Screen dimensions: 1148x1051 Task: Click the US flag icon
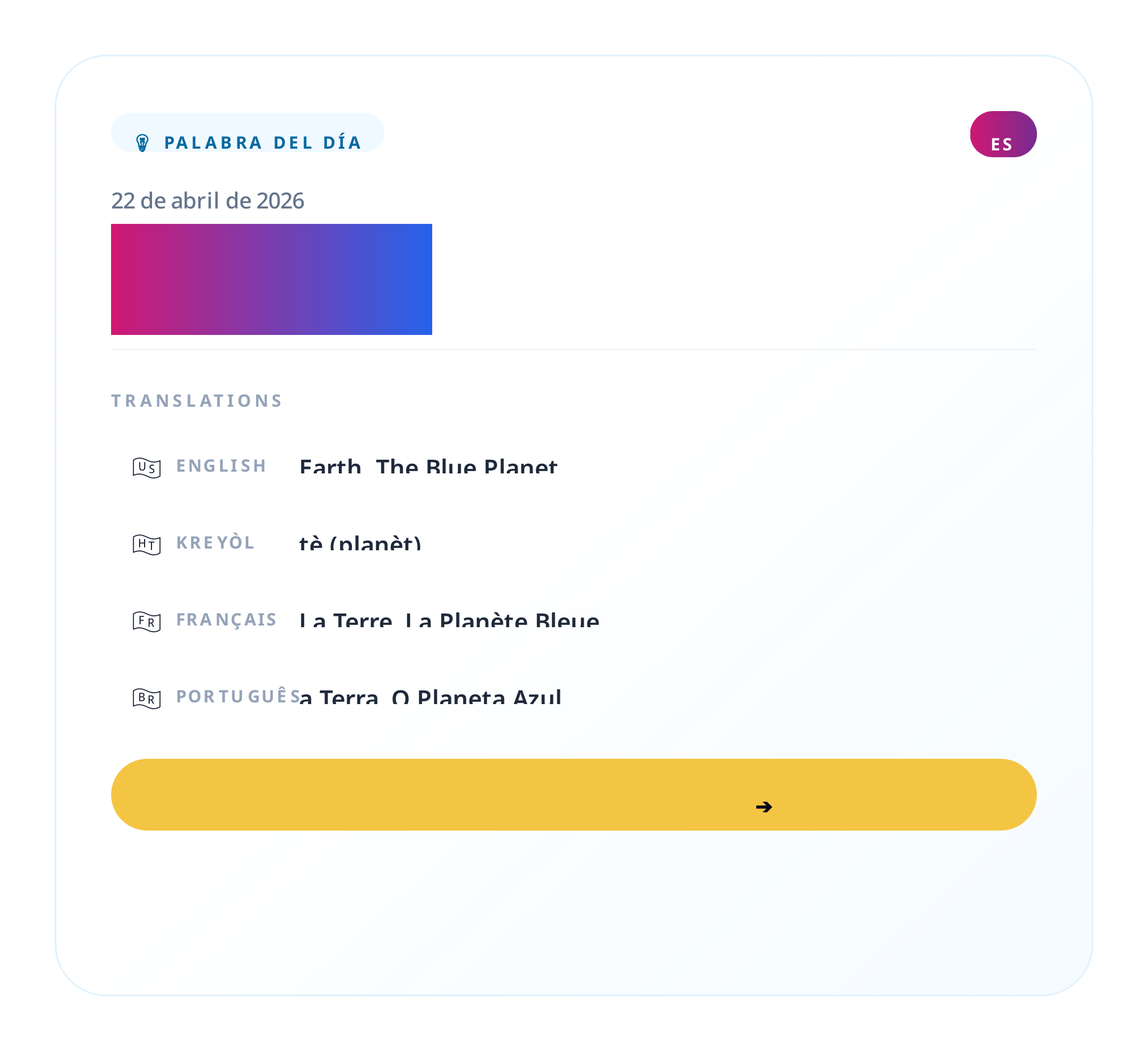click(146, 468)
